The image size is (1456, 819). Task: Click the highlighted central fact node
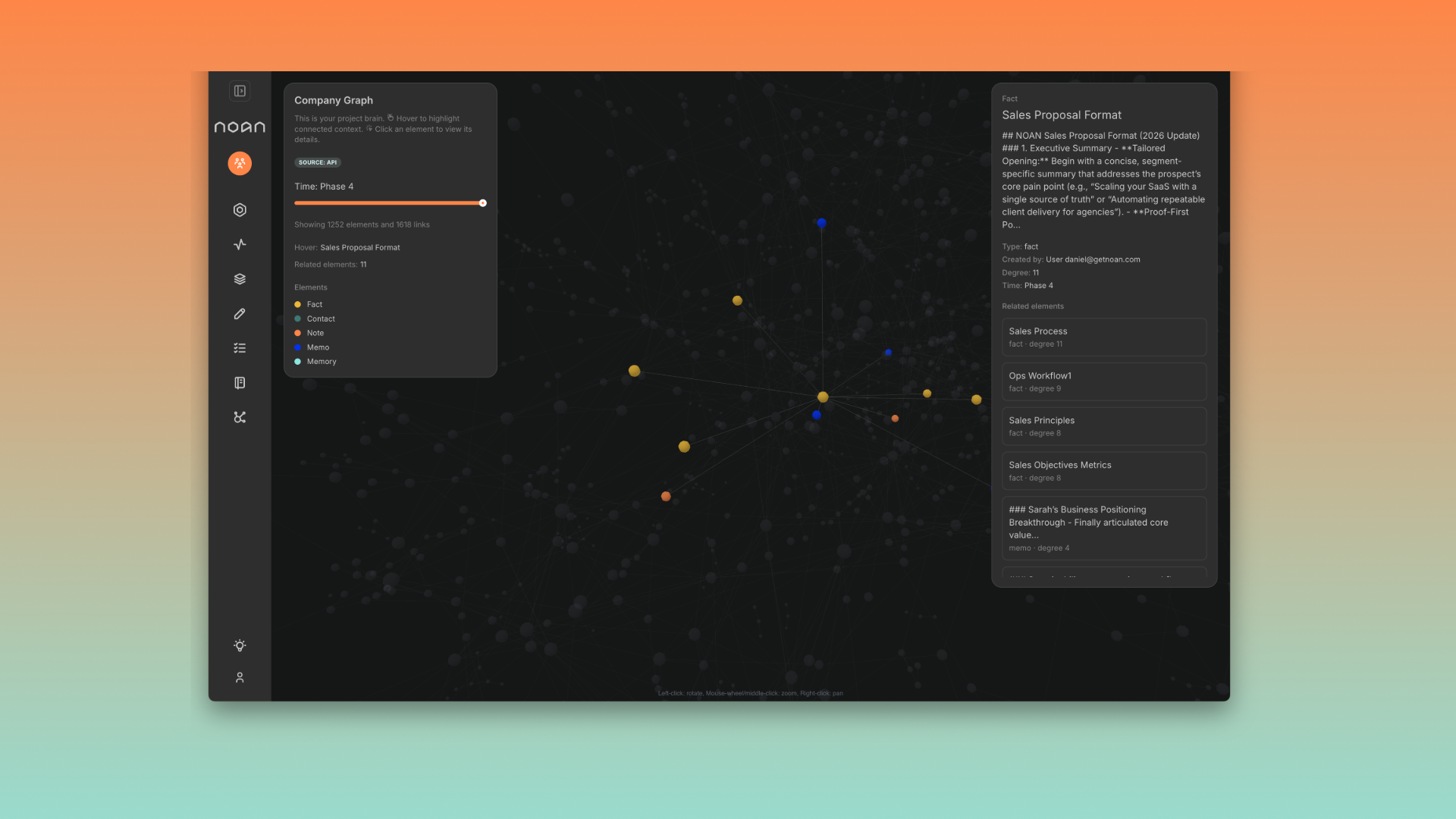coord(823,397)
